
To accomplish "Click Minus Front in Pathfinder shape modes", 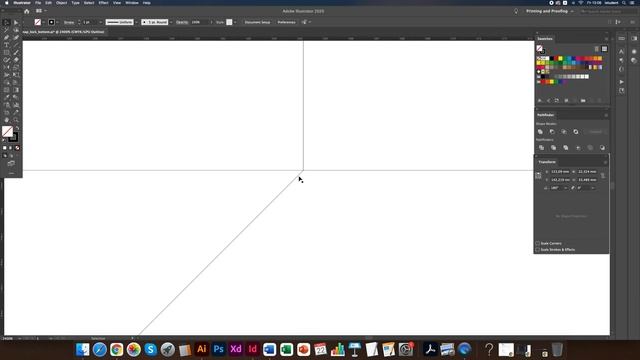I will [x=552, y=132].
